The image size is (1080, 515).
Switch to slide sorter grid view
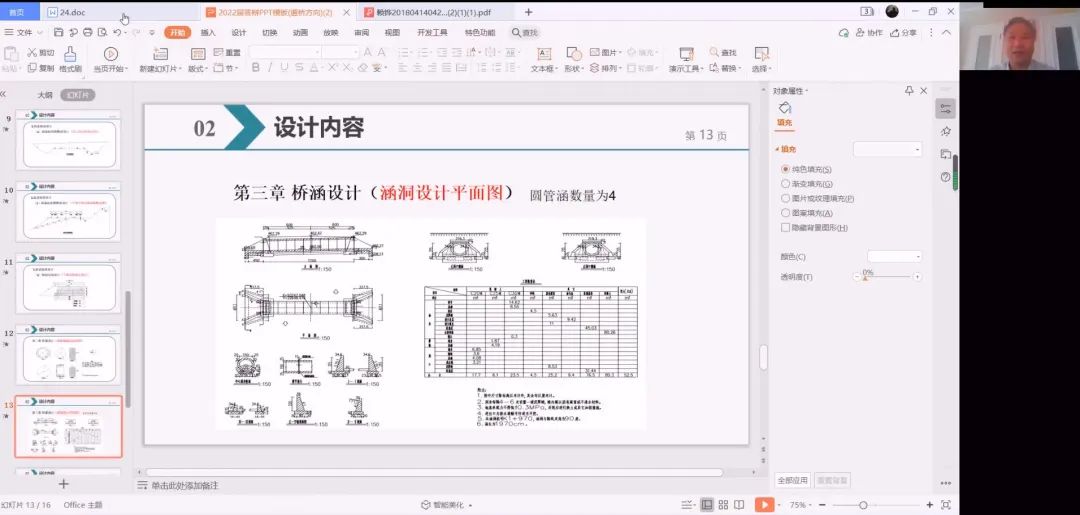pos(723,505)
